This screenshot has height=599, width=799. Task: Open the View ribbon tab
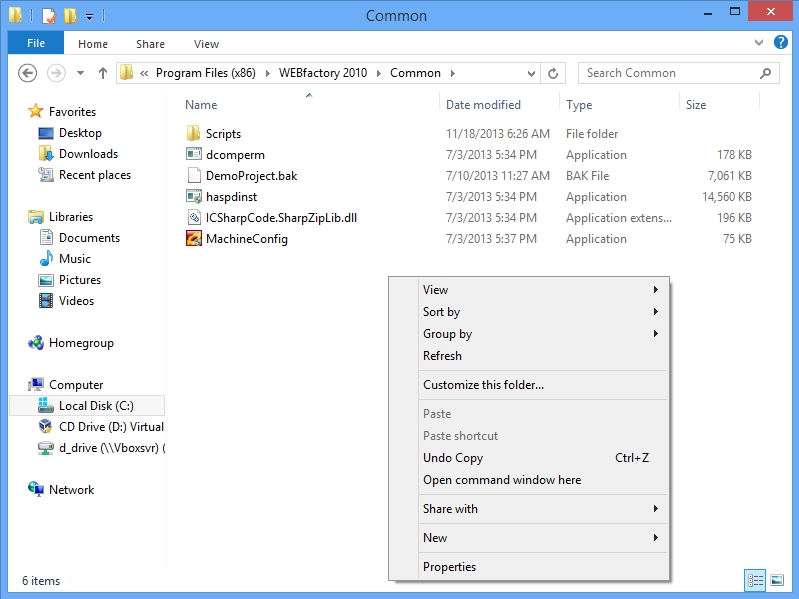pos(206,44)
